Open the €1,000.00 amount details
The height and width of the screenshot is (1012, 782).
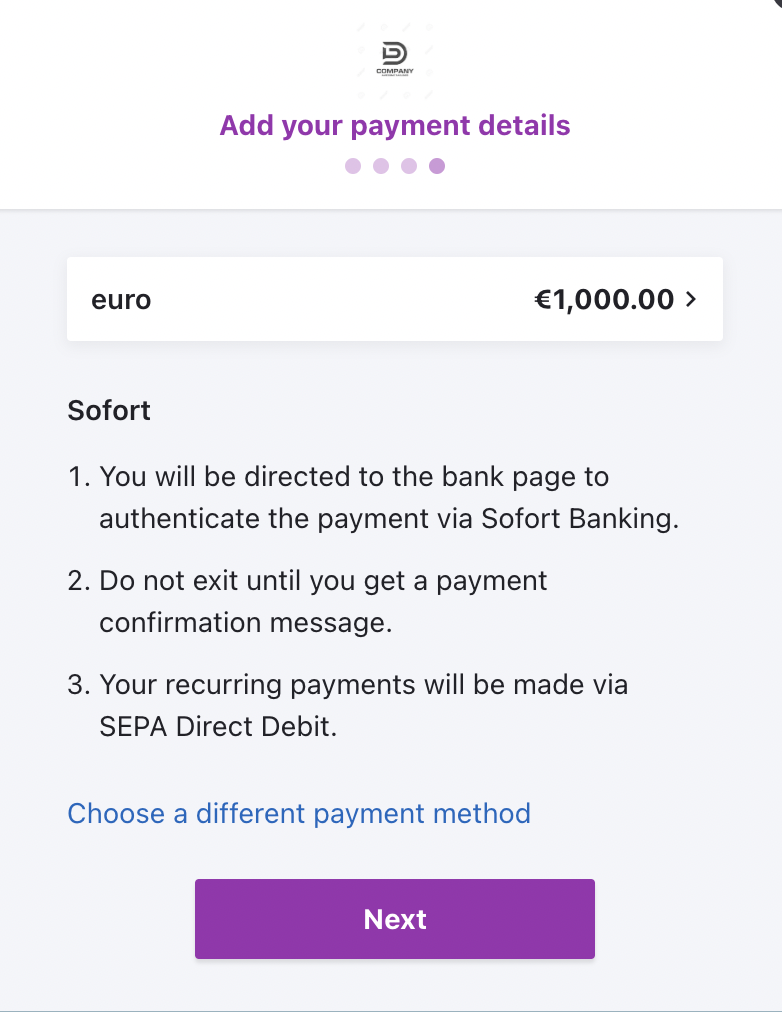coord(604,299)
